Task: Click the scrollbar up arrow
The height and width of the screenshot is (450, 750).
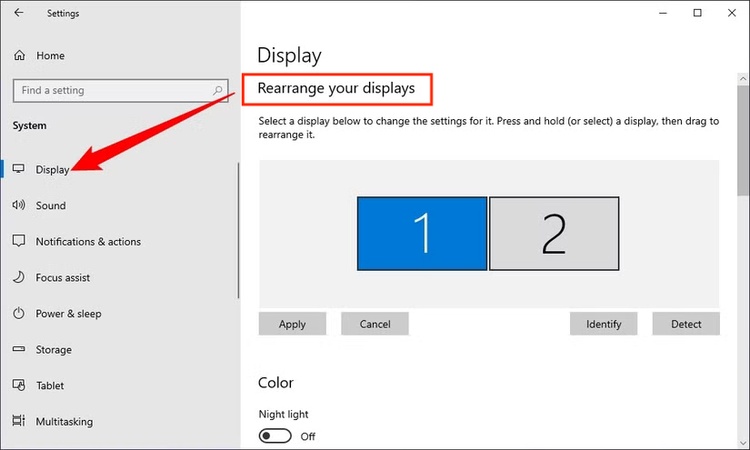Action: click(x=743, y=78)
